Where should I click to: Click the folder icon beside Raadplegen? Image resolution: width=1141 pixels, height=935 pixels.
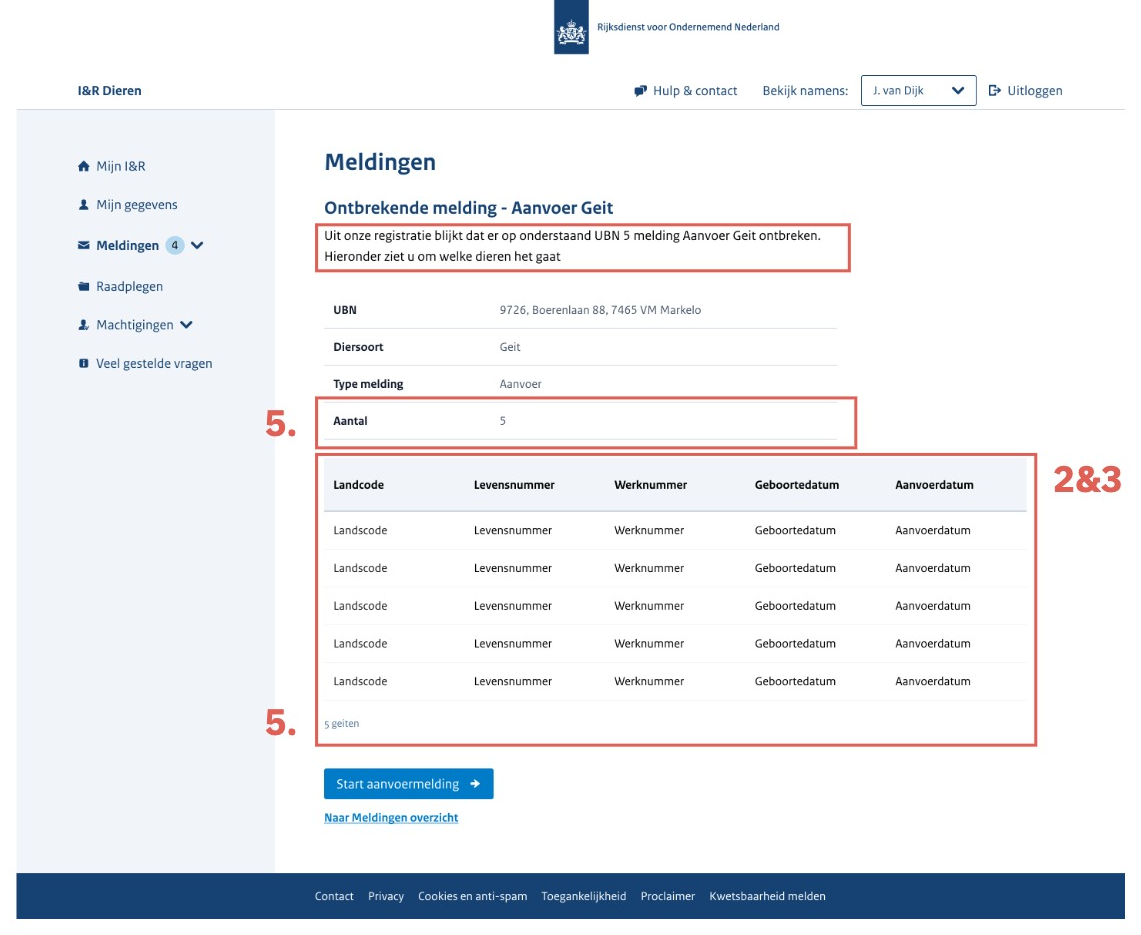[x=84, y=287]
